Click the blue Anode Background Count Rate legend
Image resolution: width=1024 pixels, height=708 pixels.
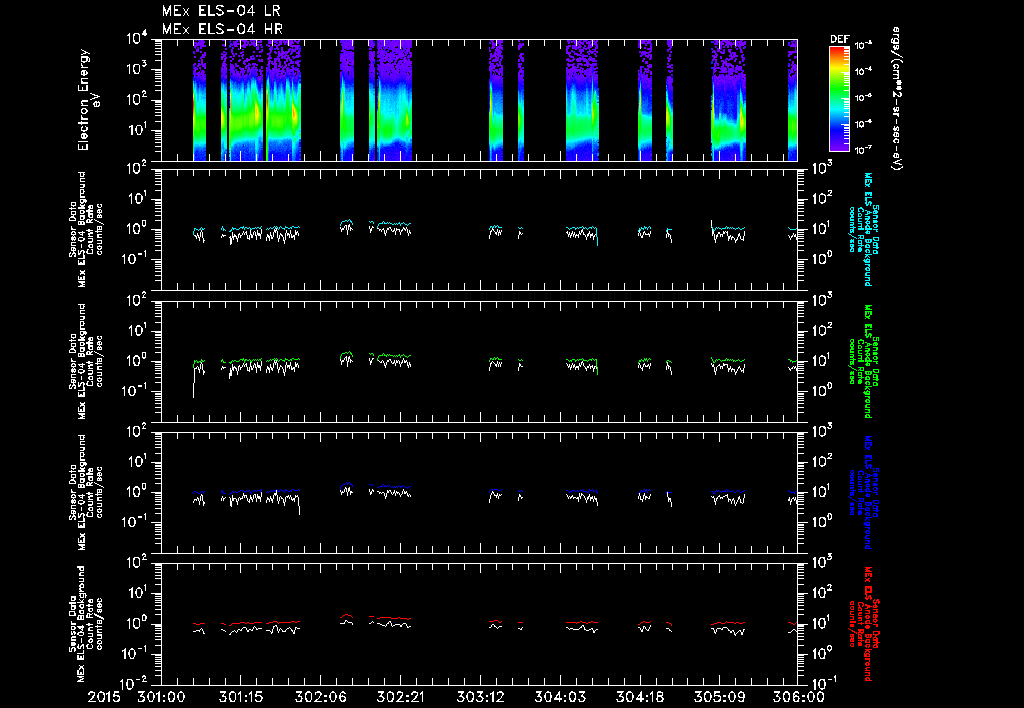[863, 492]
